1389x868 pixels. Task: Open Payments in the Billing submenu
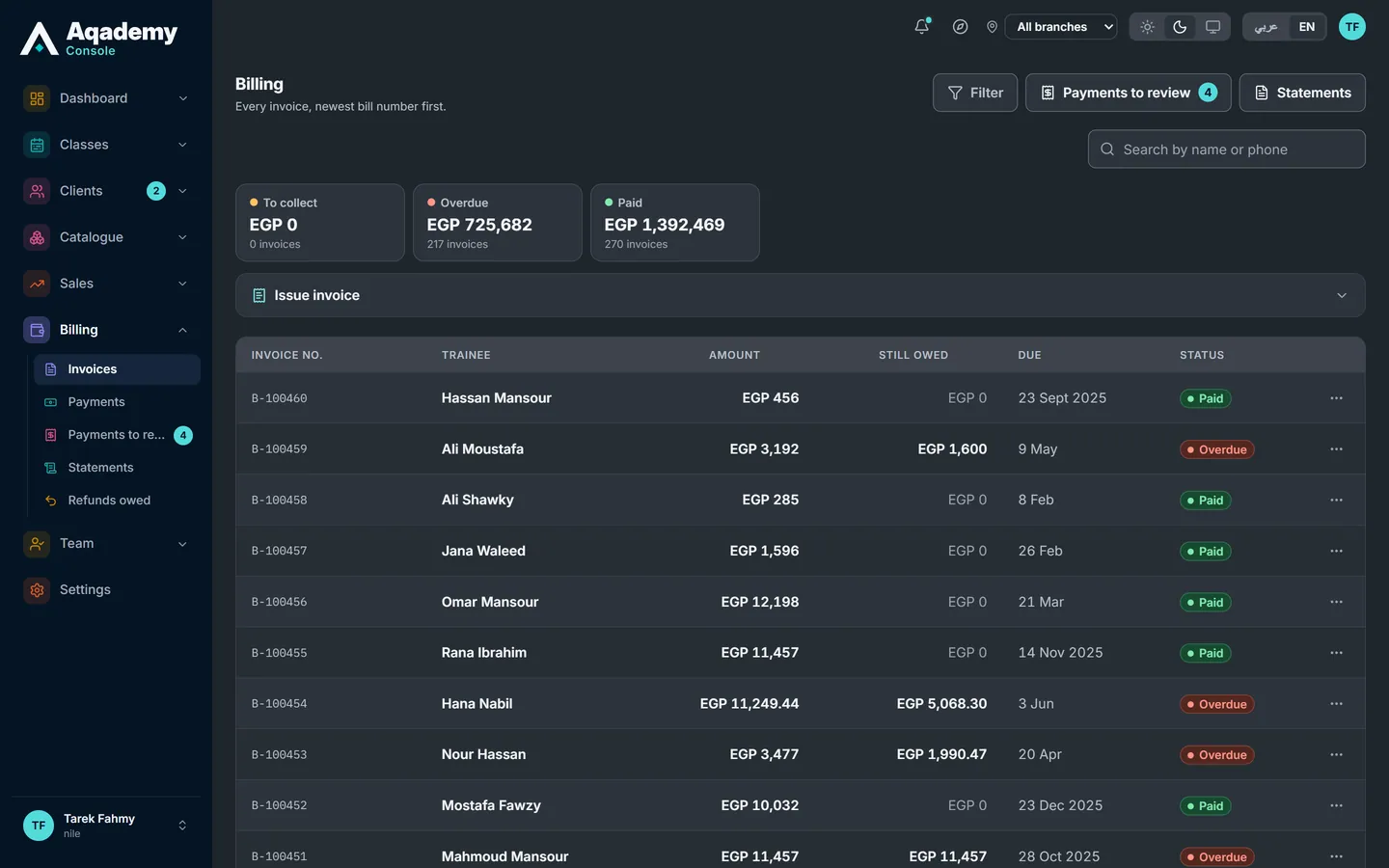pos(117,402)
